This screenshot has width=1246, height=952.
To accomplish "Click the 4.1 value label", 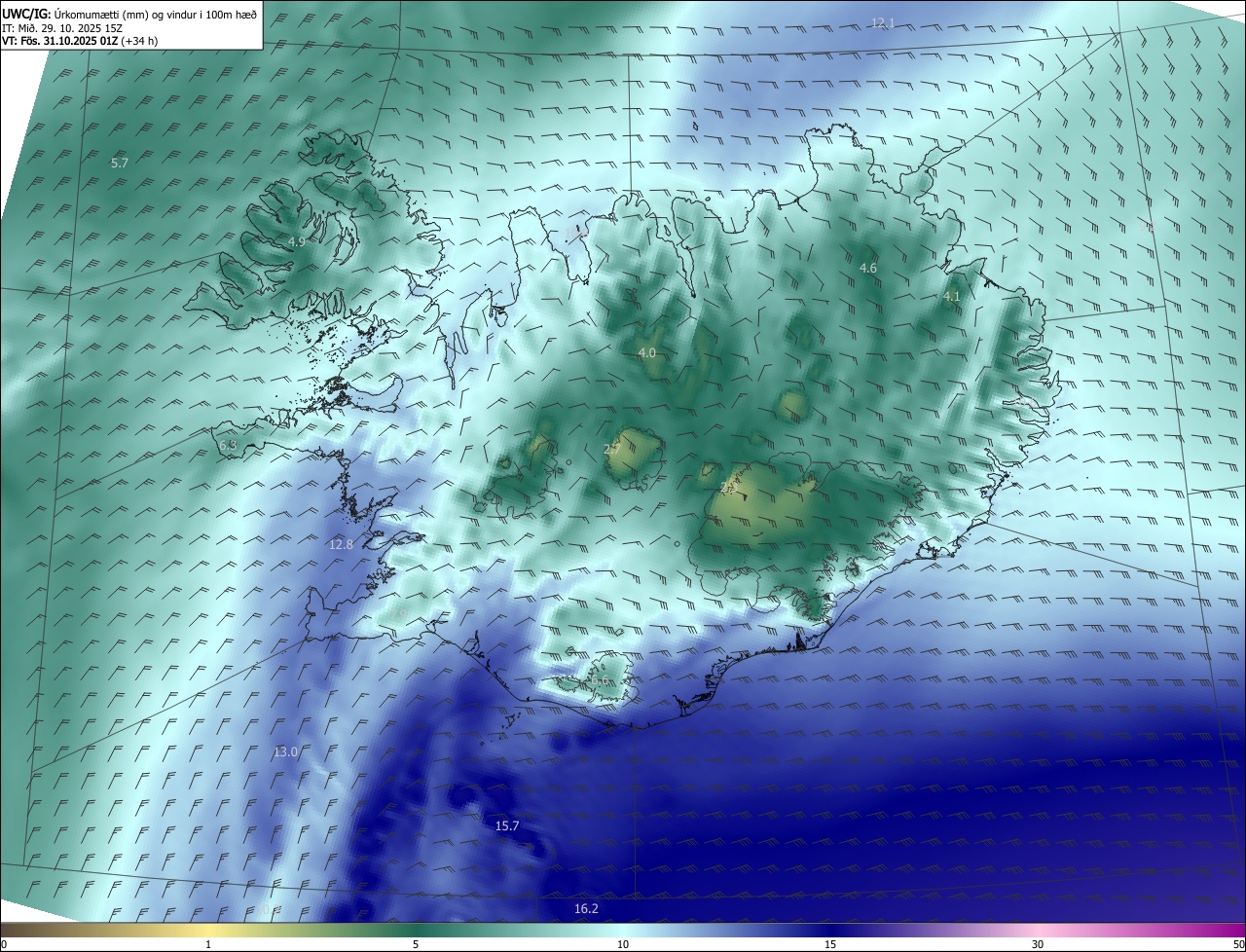I will [x=952, y=296].
